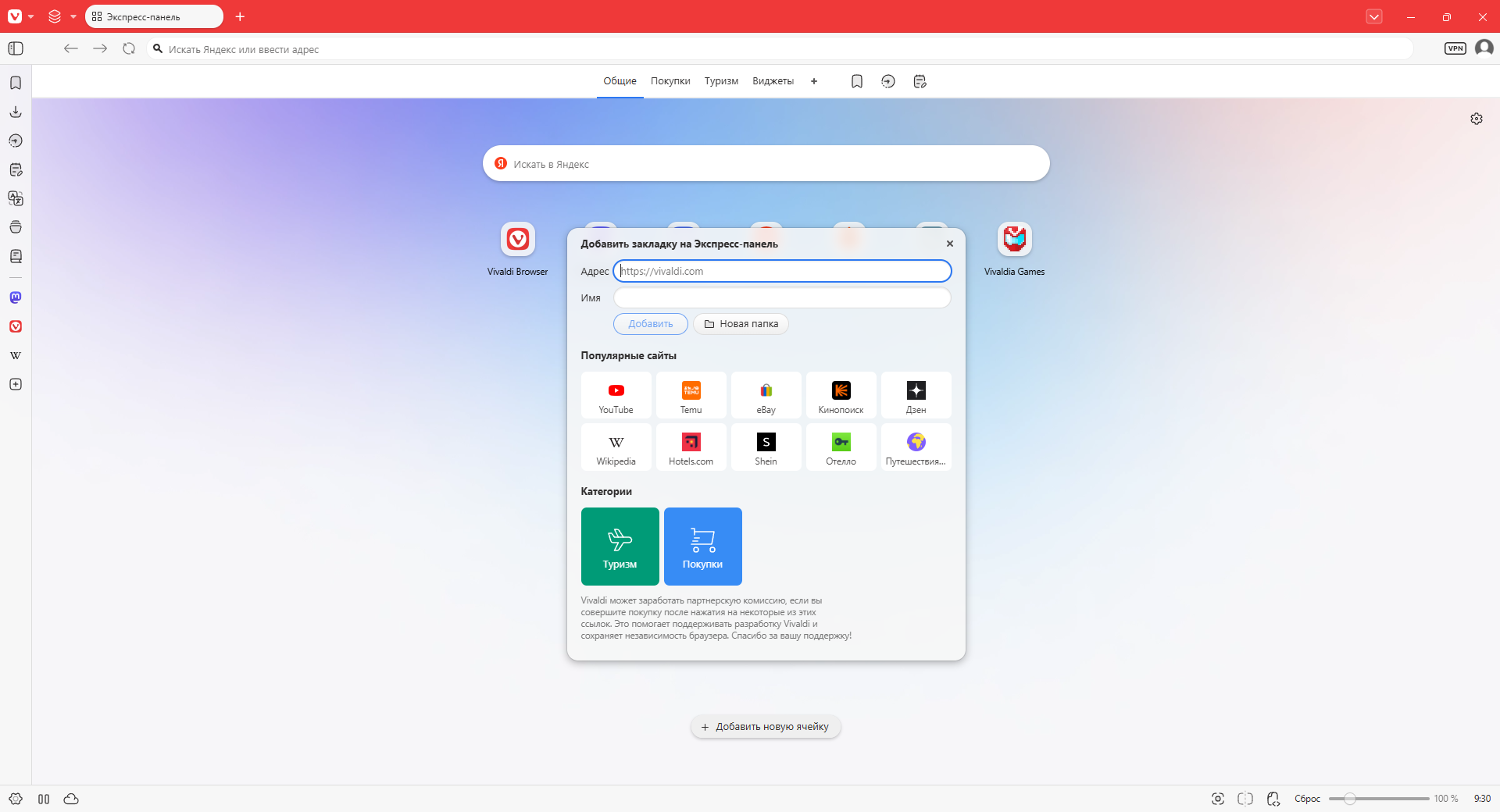Click the Yandex search box
Viewport: 1500px width, 812px height.
coord(766,164)
